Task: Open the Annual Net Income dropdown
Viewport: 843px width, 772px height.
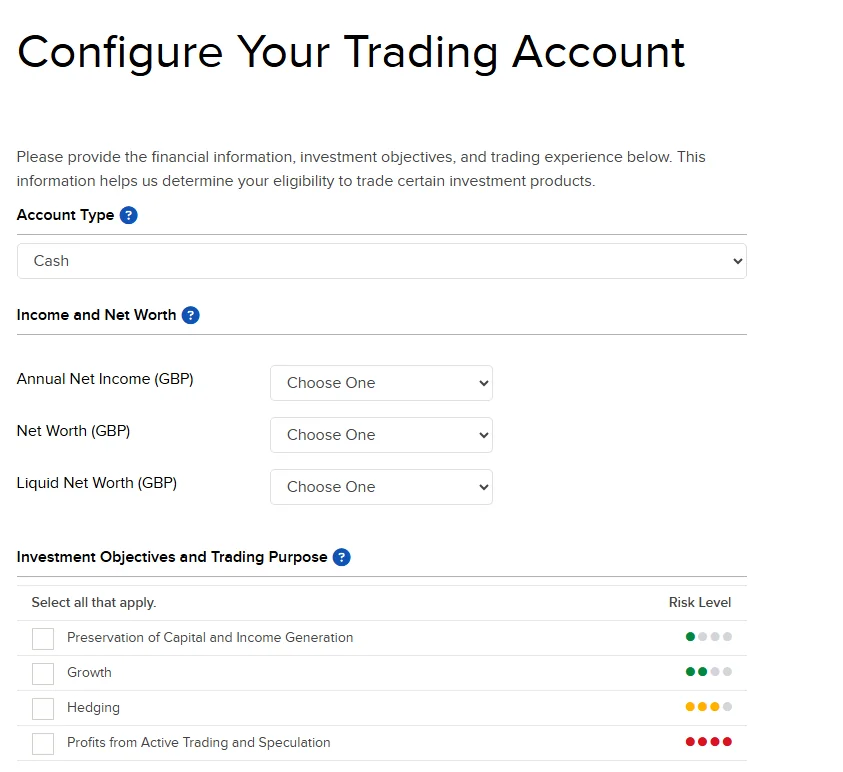Action: (x=381, y=383)
